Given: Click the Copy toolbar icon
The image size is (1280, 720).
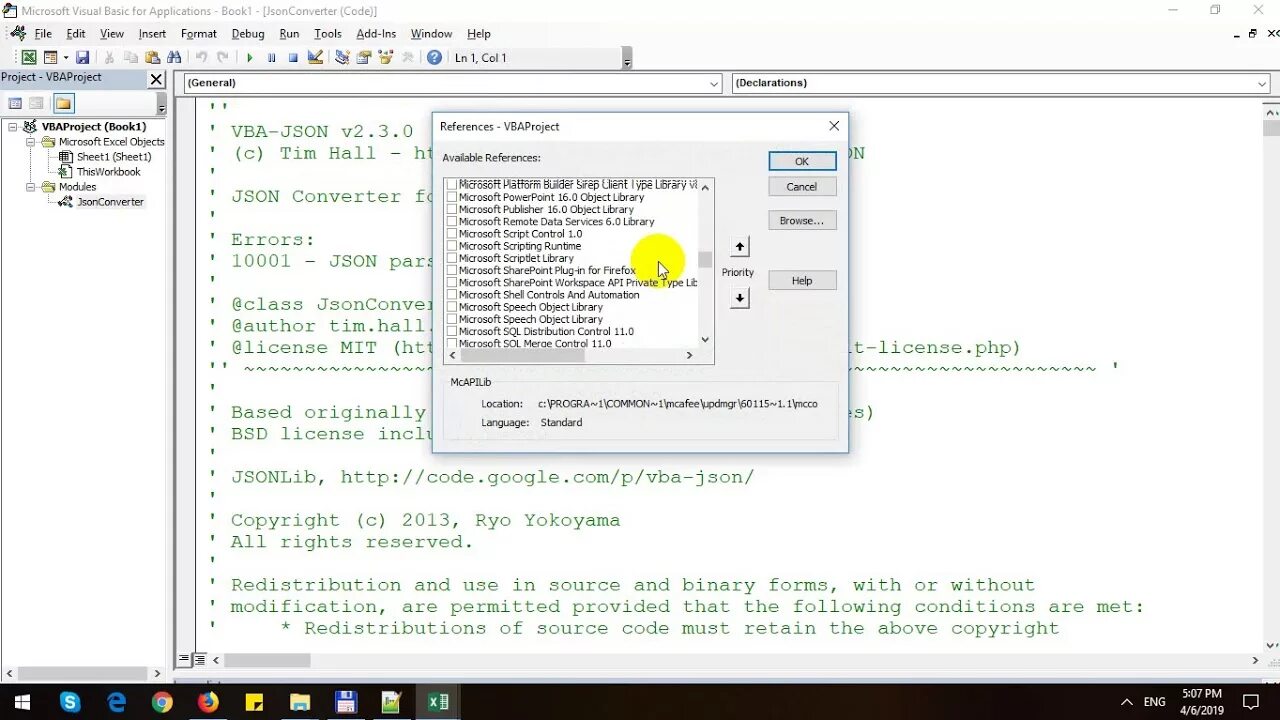Looking at the screenshot, I should coord(131,58).
